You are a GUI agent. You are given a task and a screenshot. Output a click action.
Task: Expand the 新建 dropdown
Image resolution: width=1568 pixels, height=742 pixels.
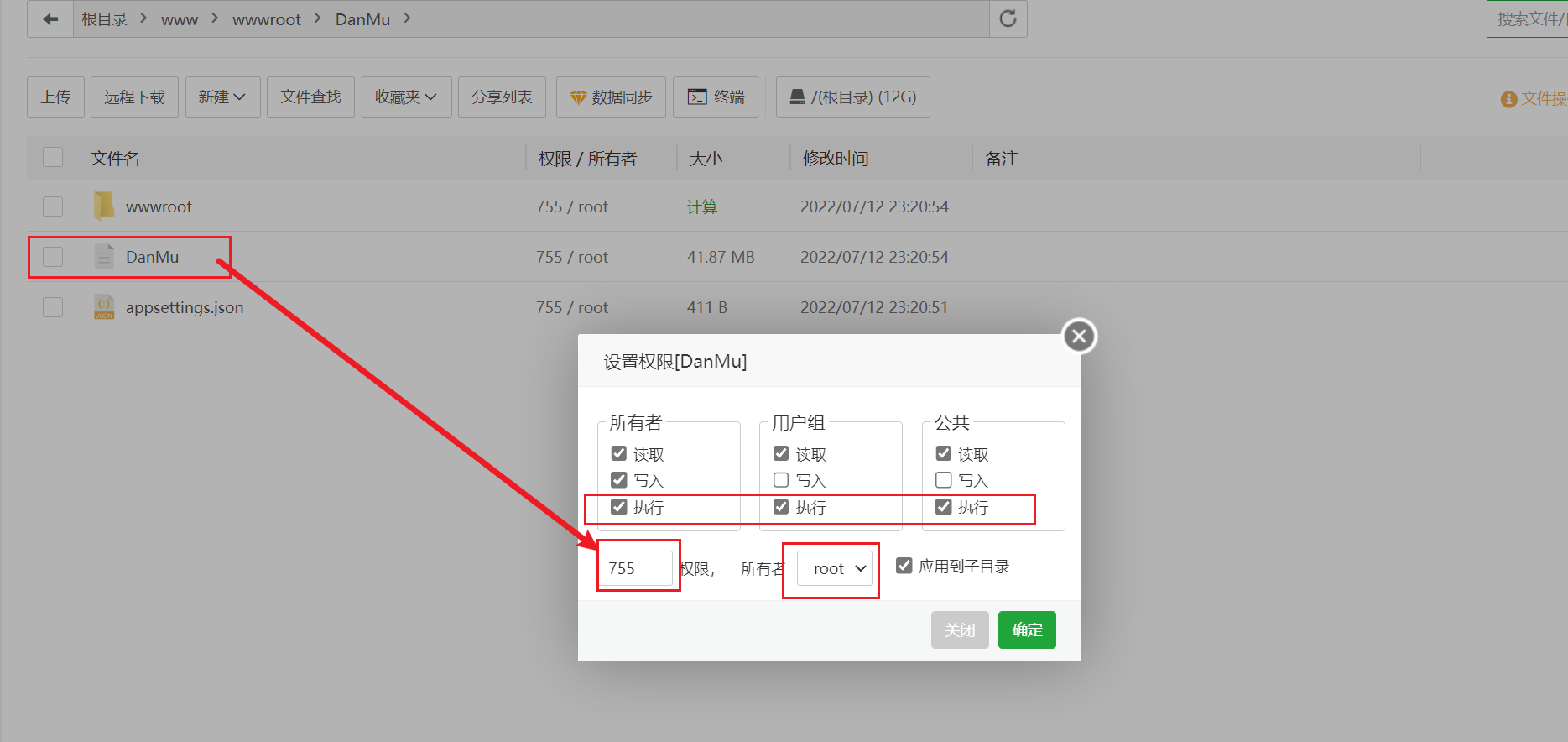(x=222, y=97)
